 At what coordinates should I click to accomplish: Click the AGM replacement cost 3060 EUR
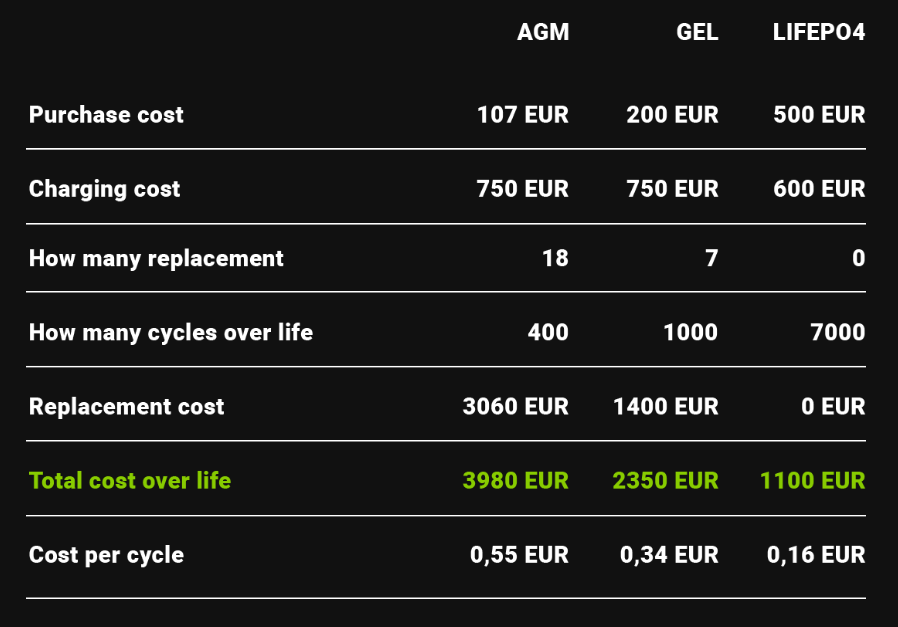click(x=515, y=407)
